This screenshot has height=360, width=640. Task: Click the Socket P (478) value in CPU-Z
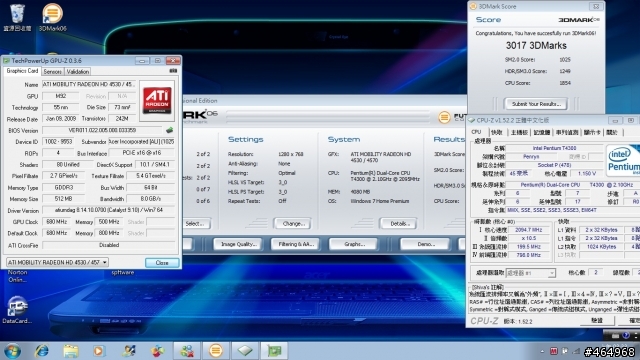(x=554, y=165)
